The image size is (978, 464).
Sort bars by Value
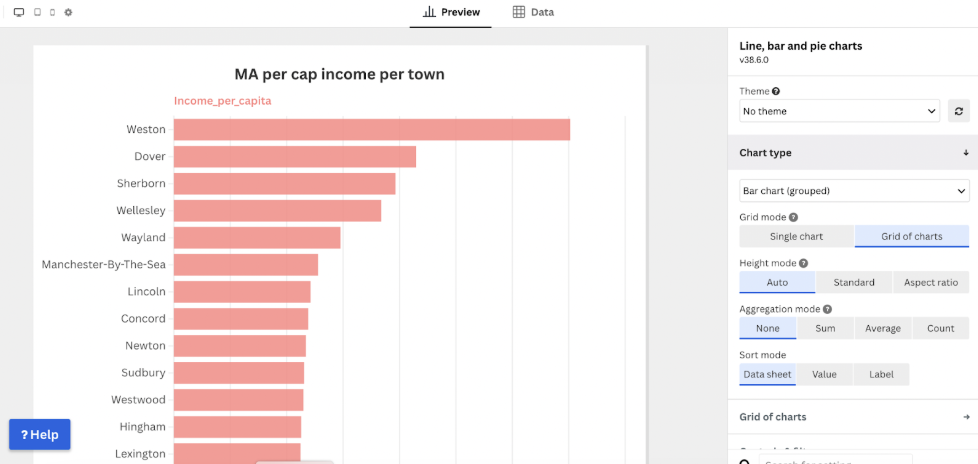824,374
